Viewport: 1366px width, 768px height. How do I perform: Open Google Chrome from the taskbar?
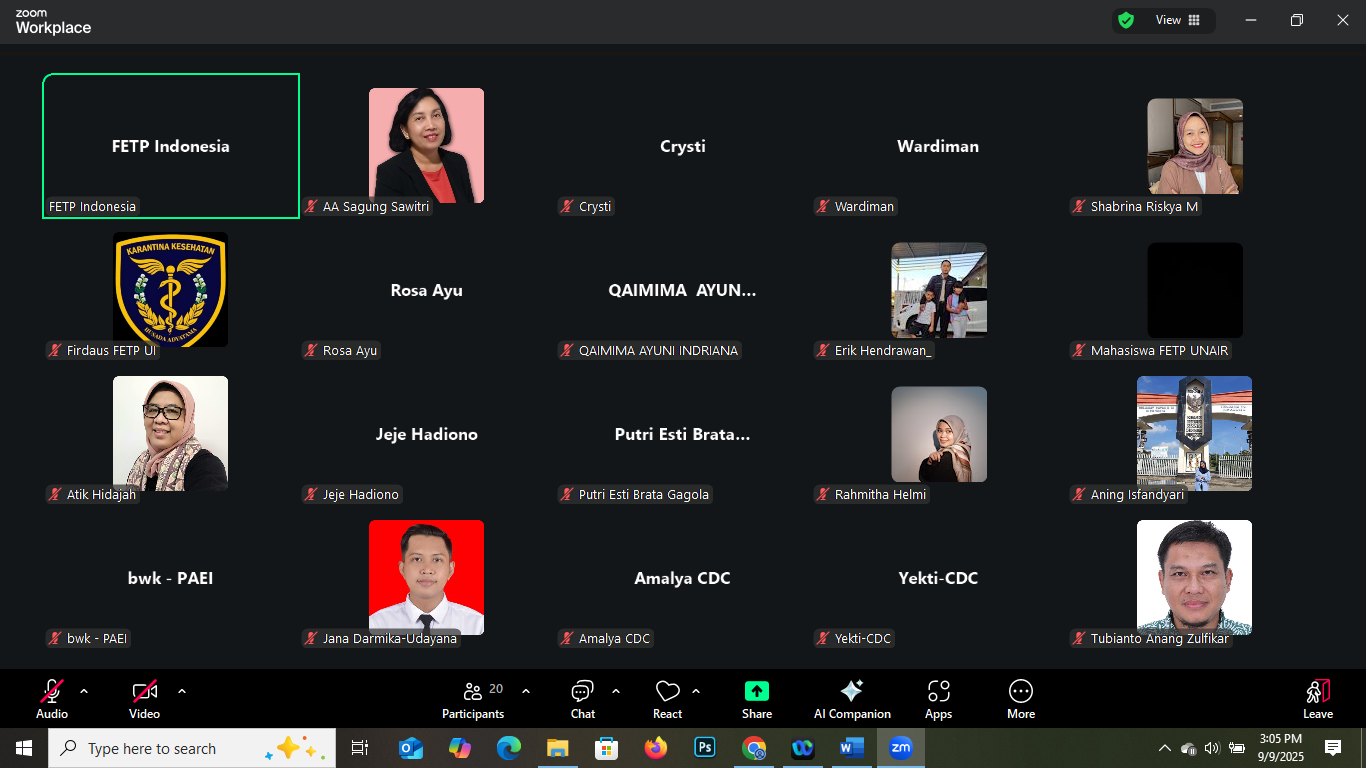pos(754,748)
